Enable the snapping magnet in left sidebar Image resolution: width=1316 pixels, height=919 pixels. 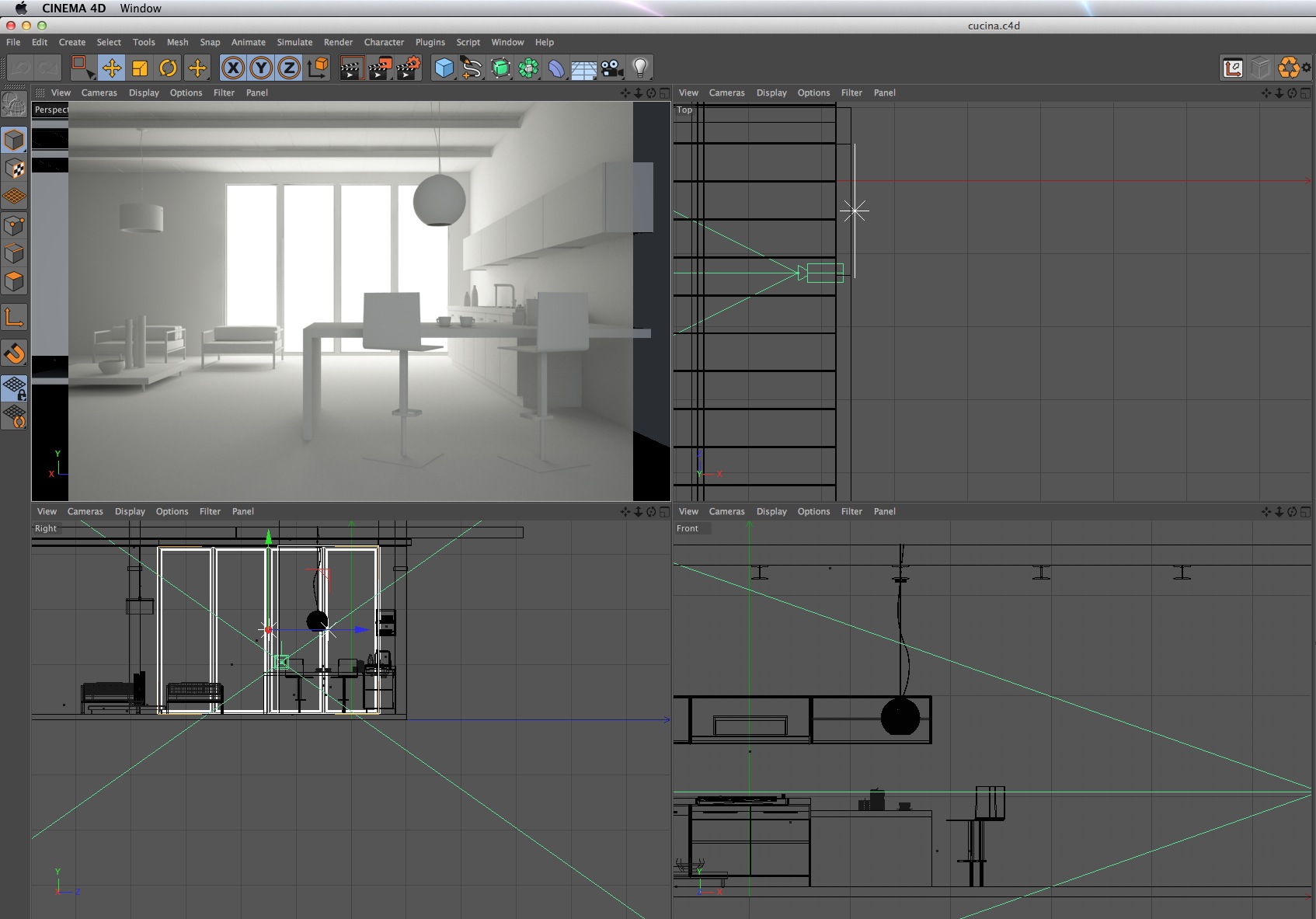pos(14,353)
